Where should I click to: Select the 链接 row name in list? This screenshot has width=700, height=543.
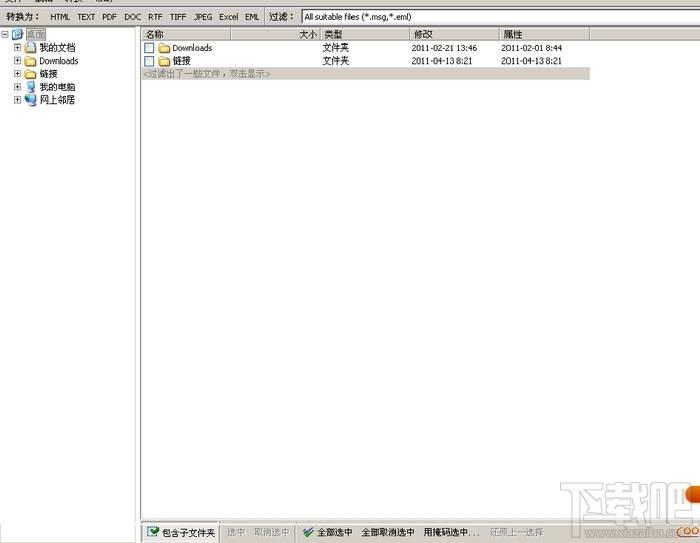tap(182, 61)
